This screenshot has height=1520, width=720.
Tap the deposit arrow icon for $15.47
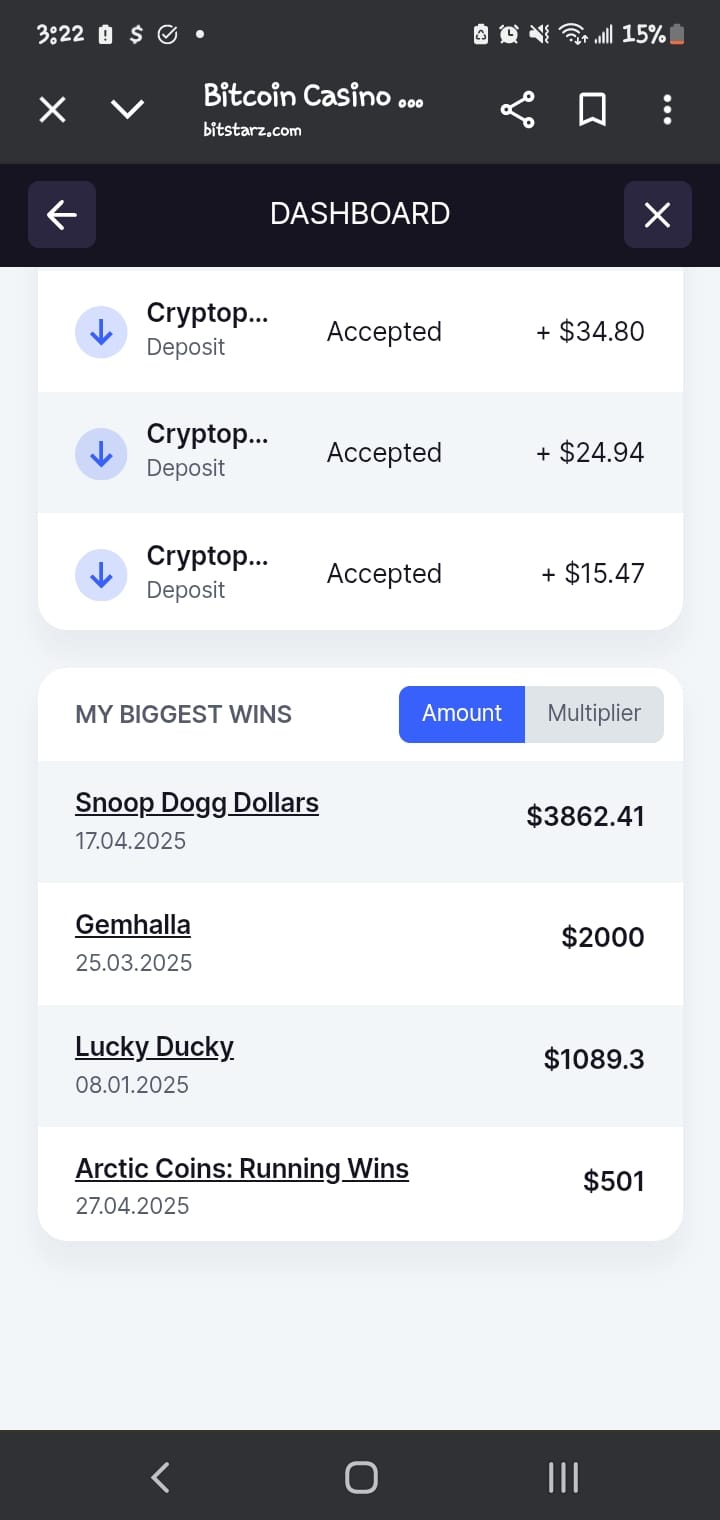[x=101, y=575]
